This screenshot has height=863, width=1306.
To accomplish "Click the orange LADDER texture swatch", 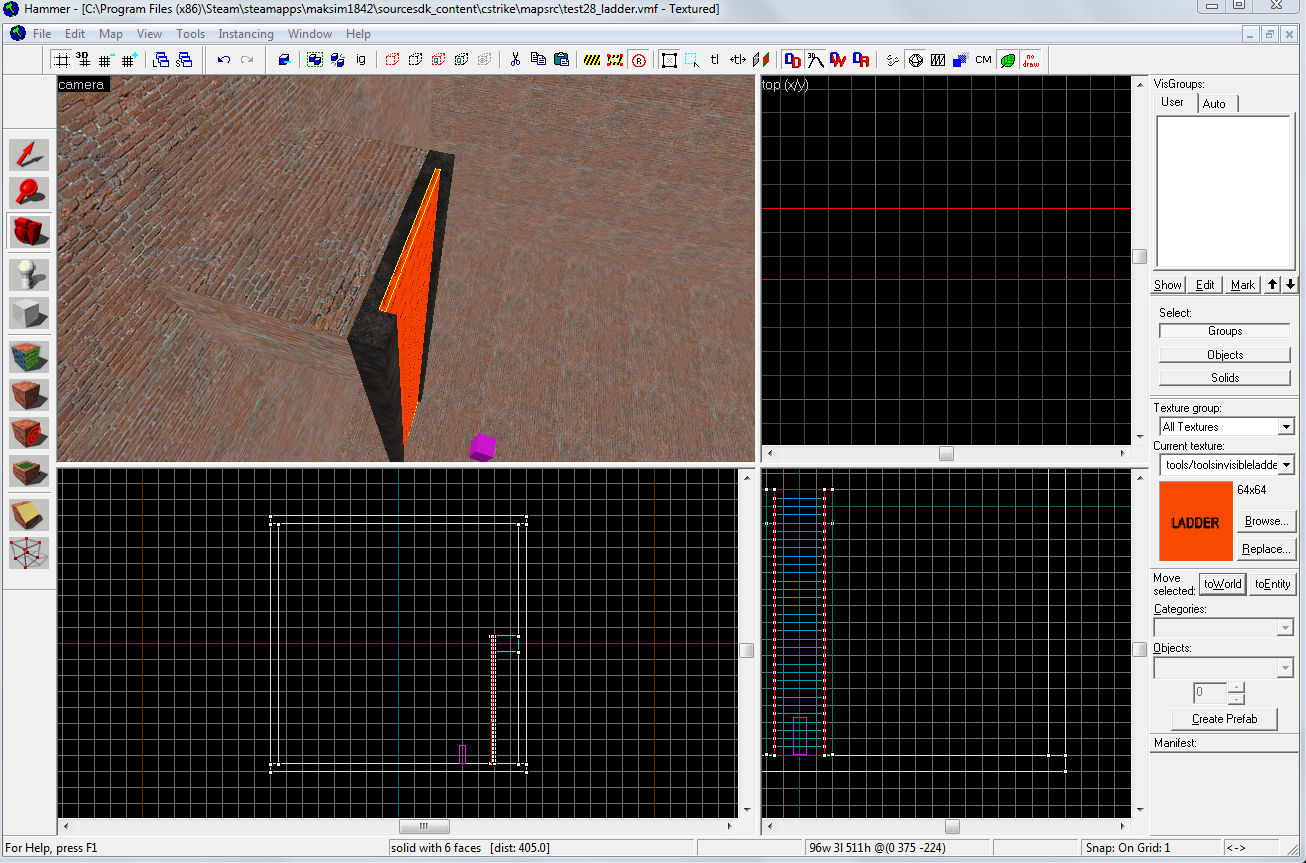I will click(x=1196, y=522).
